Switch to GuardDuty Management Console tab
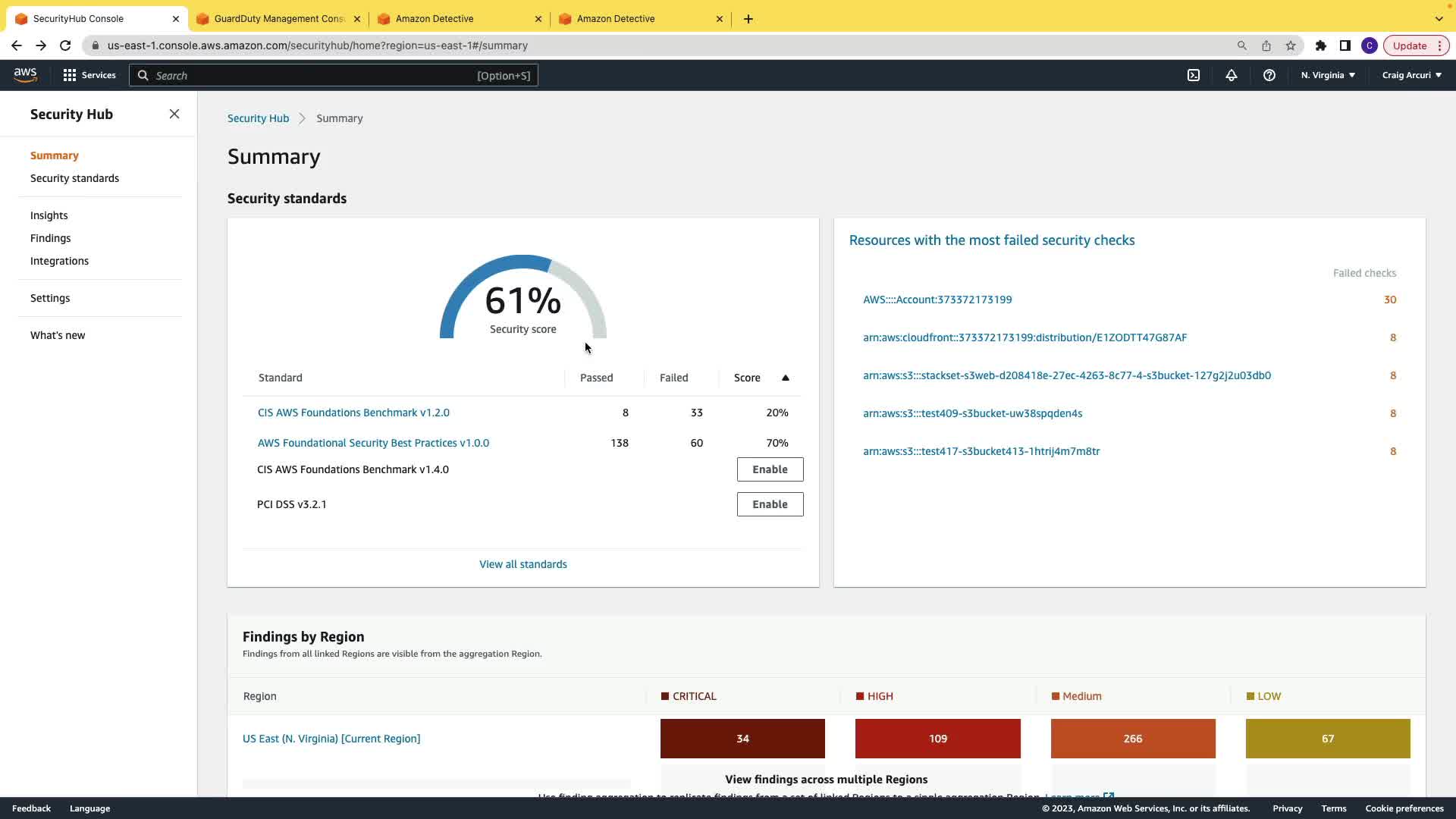Viewport: 1456px width, 819px height. pyautogui.click(x=278, y=19)
